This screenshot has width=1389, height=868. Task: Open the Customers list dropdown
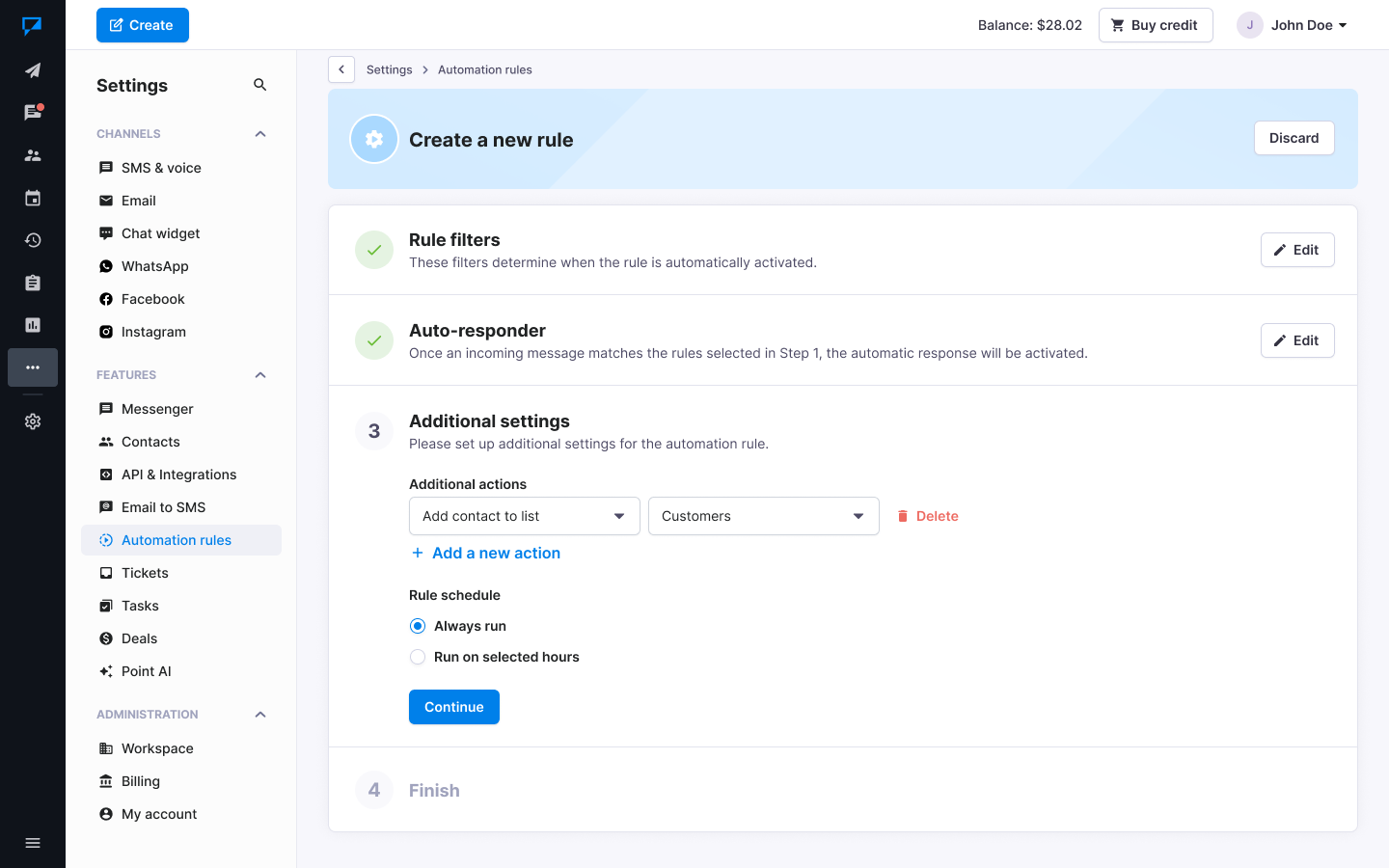coord(763,516)
